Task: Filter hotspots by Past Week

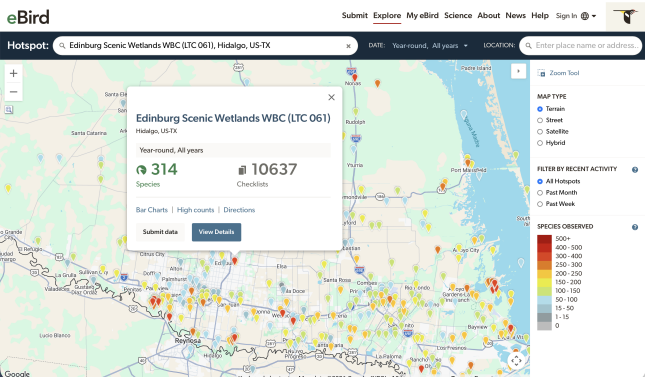Action: tap(540, 204)
